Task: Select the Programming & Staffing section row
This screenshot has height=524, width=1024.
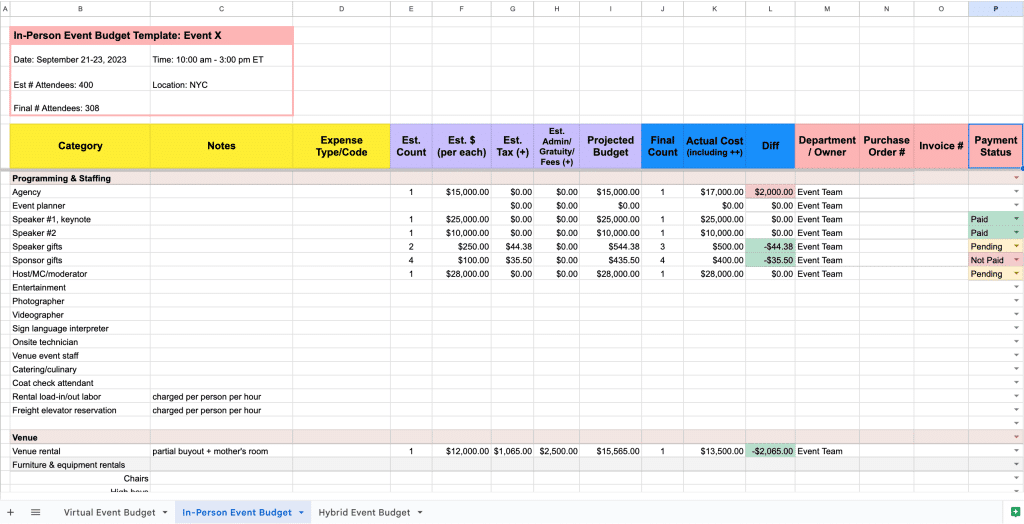Action: [x=516, y=178]
